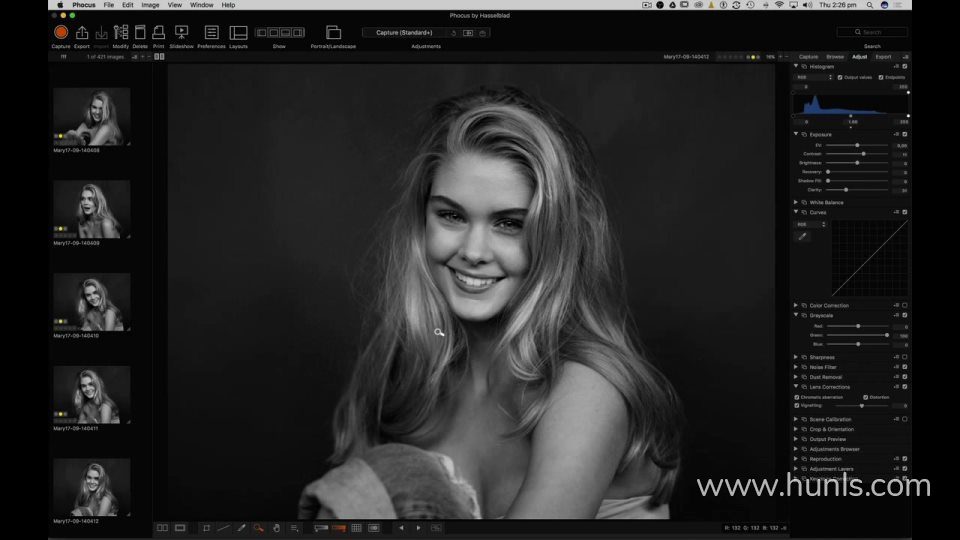Viewport: 960px width, 540px height.
Task: Click the previous image arrow
Action: (x=401, y=528)
